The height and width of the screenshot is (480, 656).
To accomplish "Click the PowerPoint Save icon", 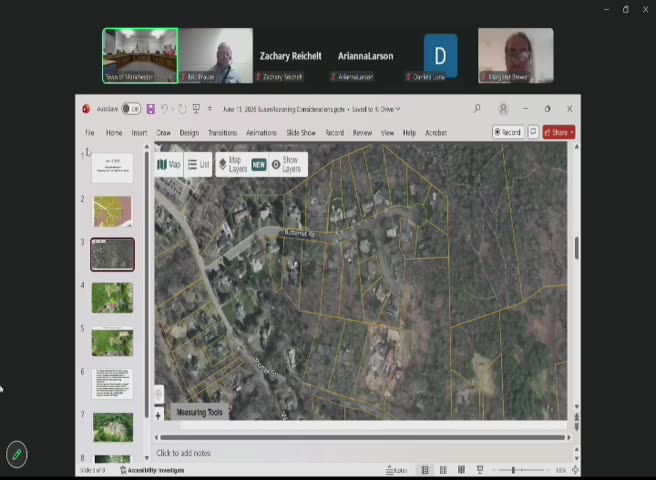I will (151, 109).
